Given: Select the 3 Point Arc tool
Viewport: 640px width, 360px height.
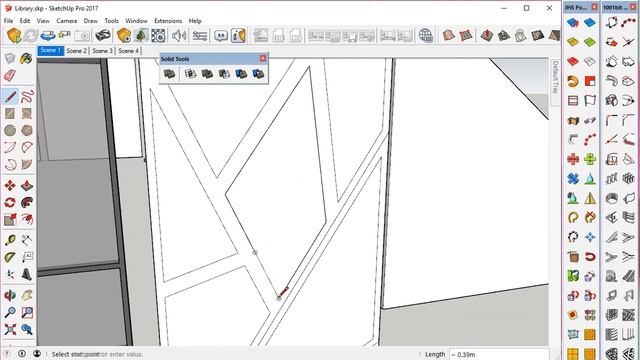Looking at the screenshot, I should (10, 164).
